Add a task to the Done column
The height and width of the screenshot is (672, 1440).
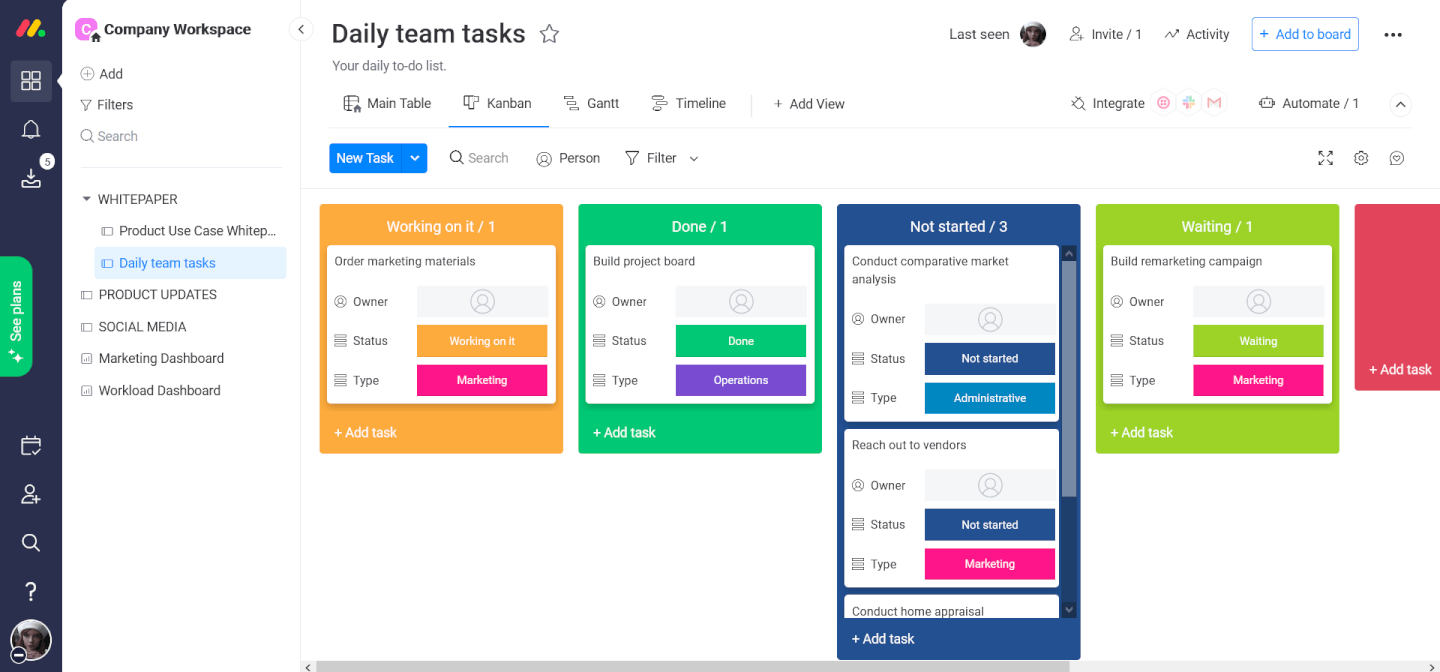(x=624, y=432)
